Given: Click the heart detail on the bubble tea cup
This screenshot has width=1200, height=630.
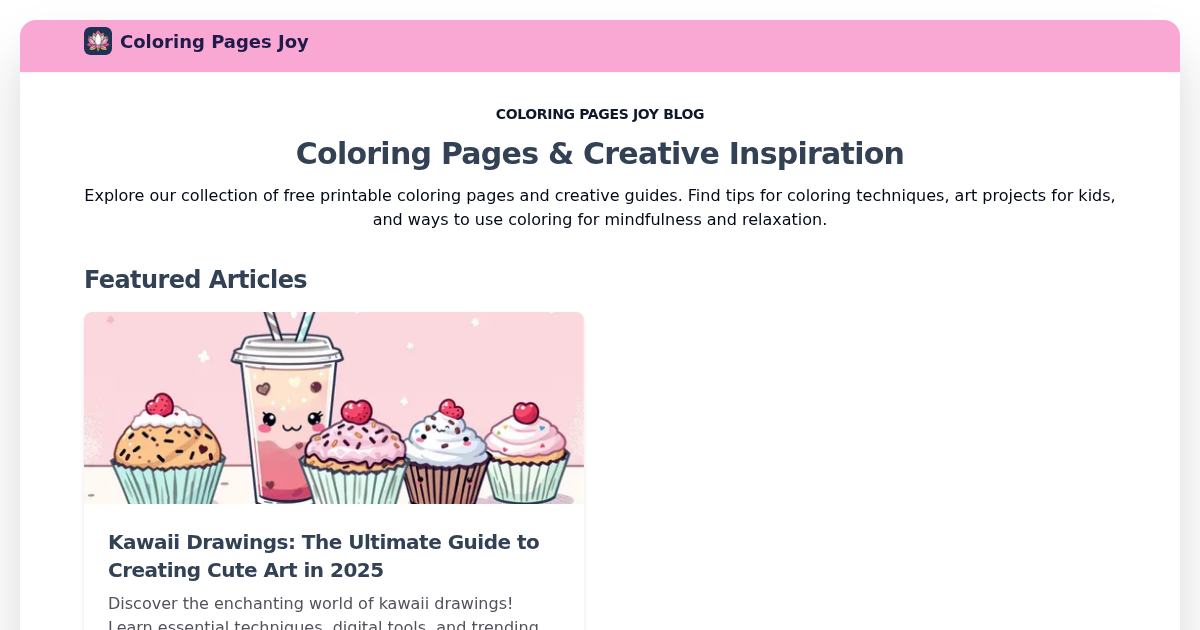Looking at the screenshot, I should click(263, 389).
